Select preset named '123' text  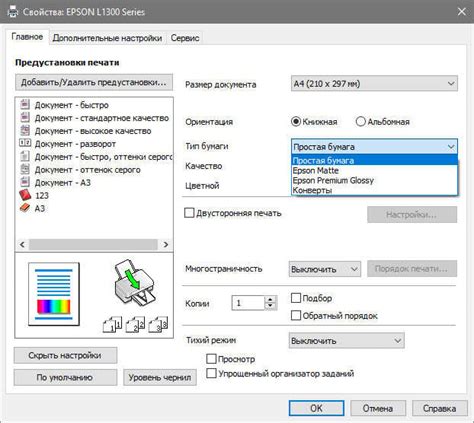(42, 196)
